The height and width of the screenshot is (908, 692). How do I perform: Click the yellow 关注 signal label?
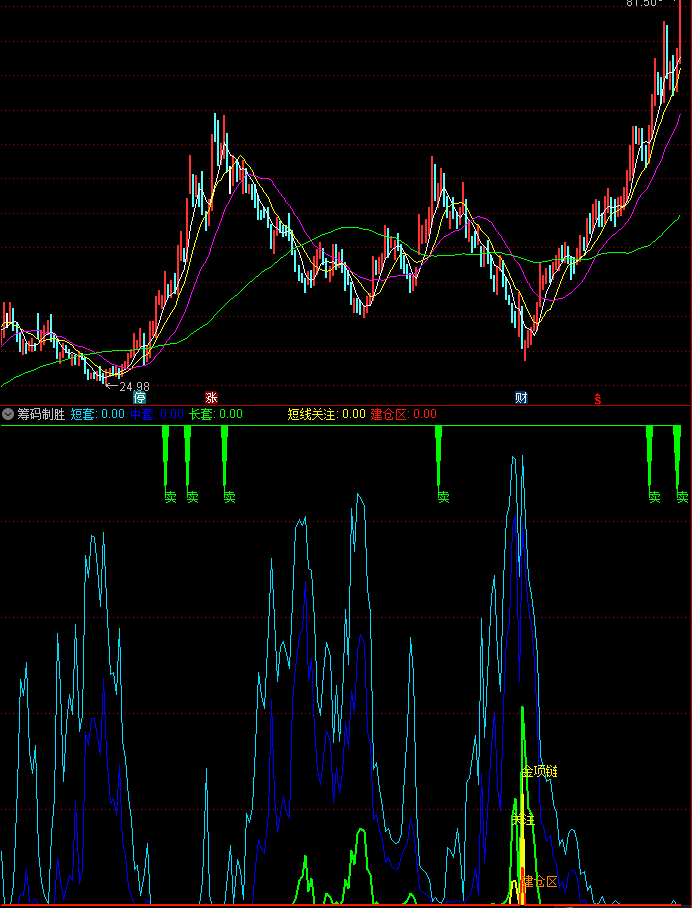[523, 819]
